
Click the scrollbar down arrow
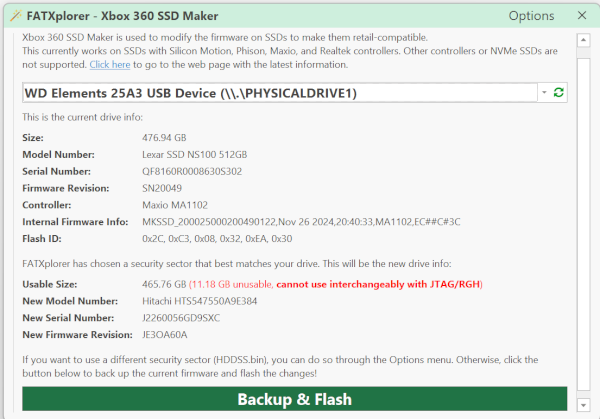[x=583, y=405]
